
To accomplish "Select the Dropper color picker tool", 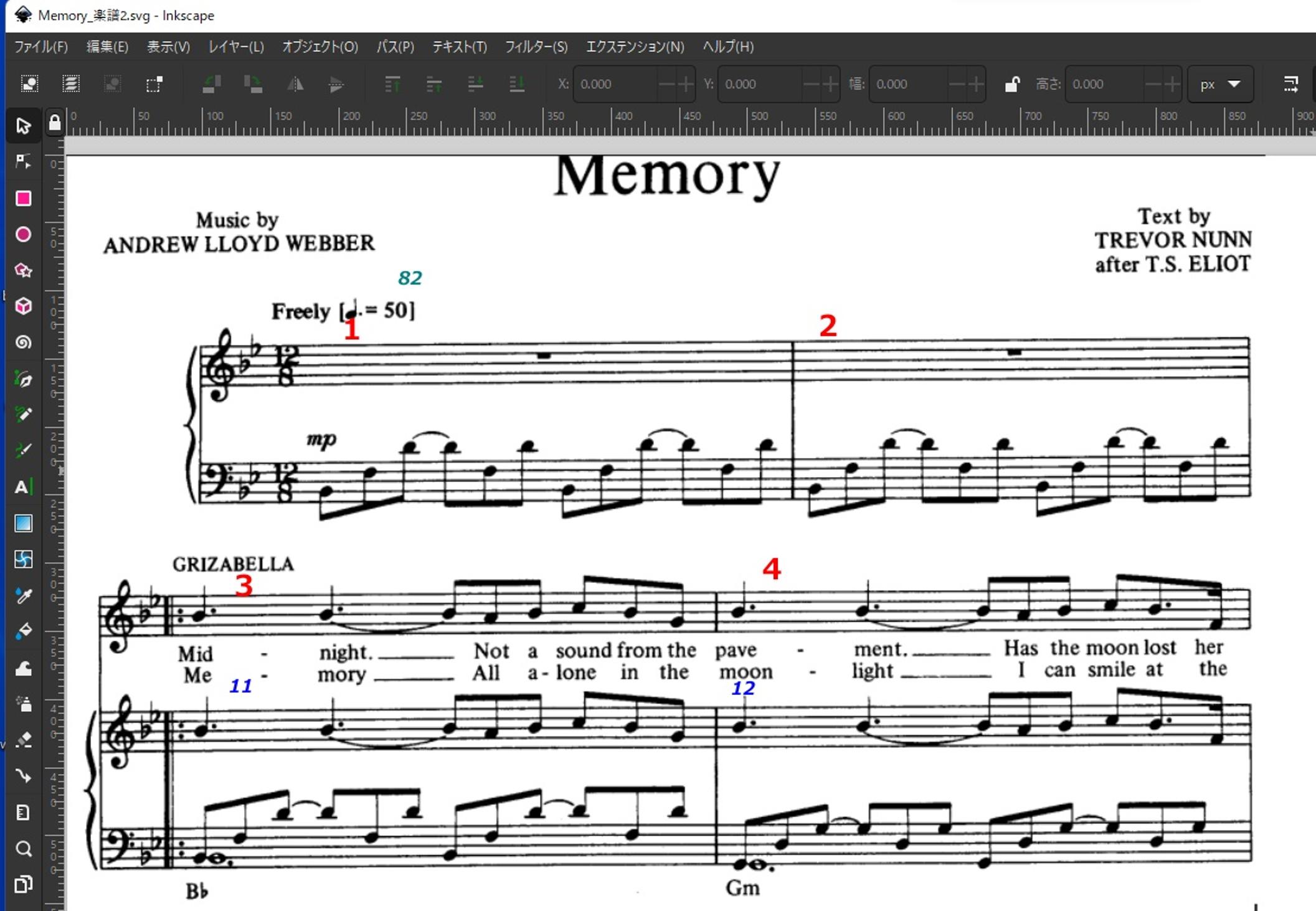I will point(23,595).
